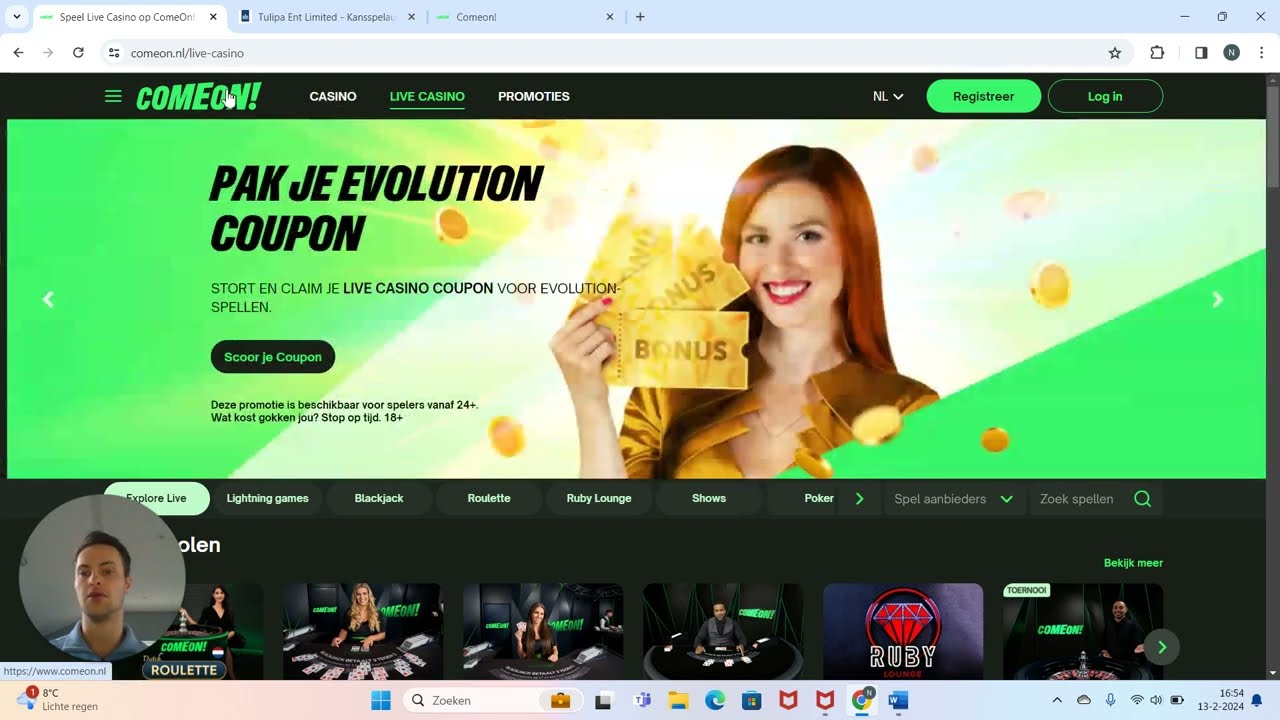Screen dimensions: 1280x720
Task: Click the ComeOn! logo in the header
Action: click(x=198, y=97)
